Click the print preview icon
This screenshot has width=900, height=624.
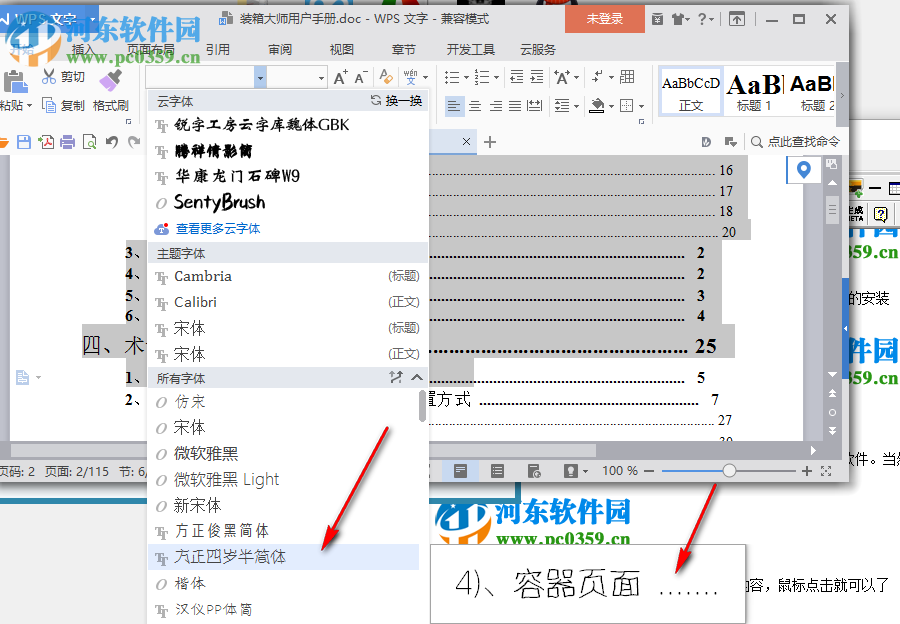[90, 142]
